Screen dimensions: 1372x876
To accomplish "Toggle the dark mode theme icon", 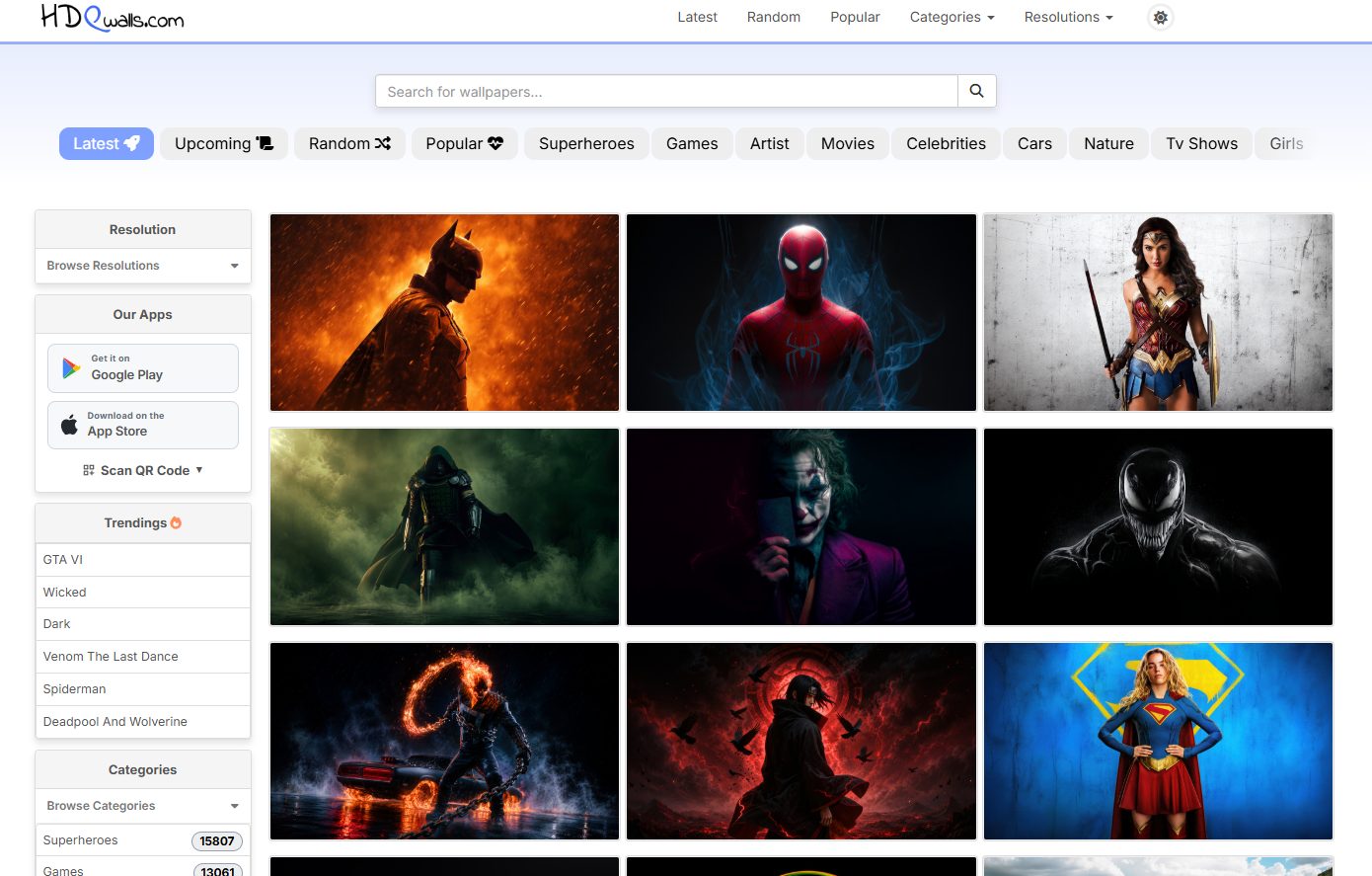I will 1161,18.
